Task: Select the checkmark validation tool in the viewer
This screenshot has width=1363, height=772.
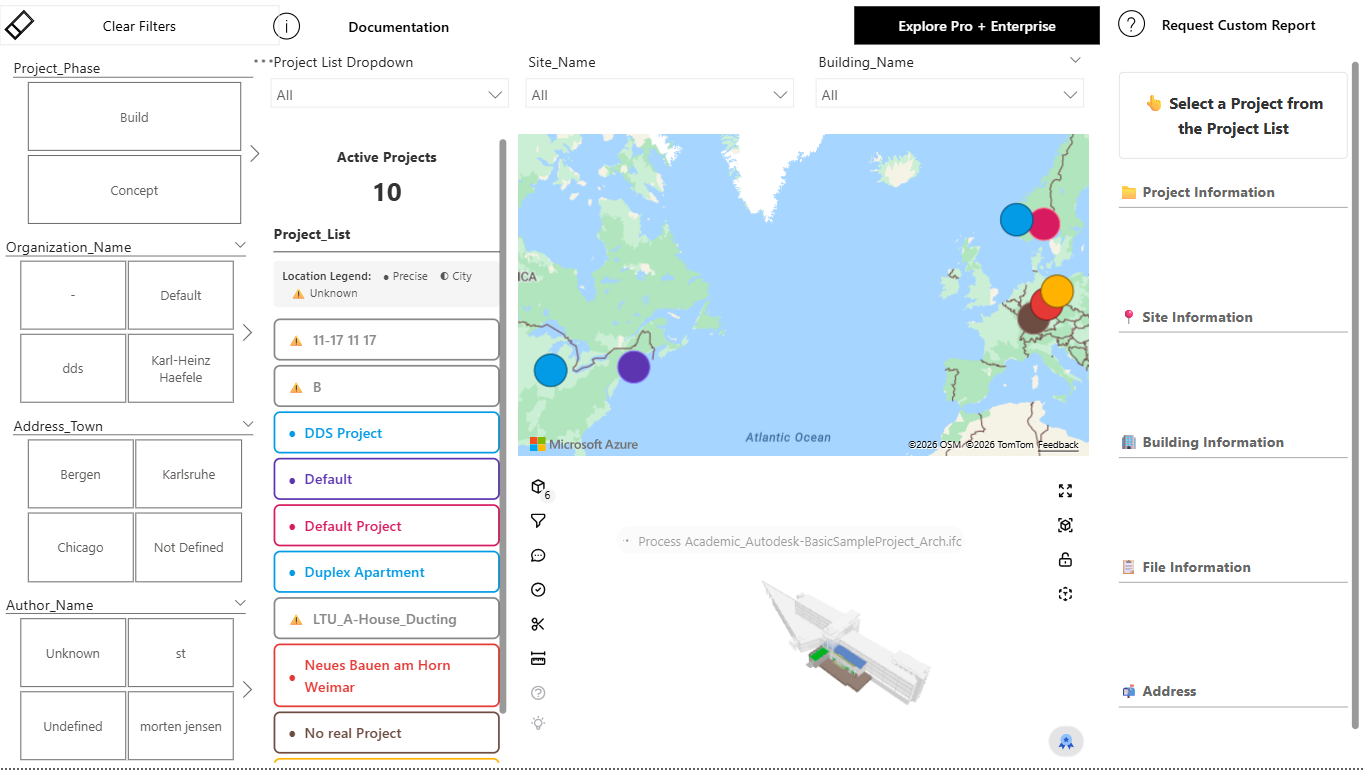Action: click(x=537, y=589)
